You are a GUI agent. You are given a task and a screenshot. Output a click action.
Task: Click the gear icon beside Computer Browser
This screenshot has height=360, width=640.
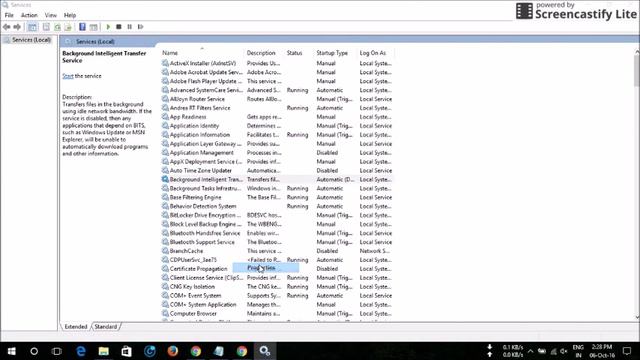(165, 313)
